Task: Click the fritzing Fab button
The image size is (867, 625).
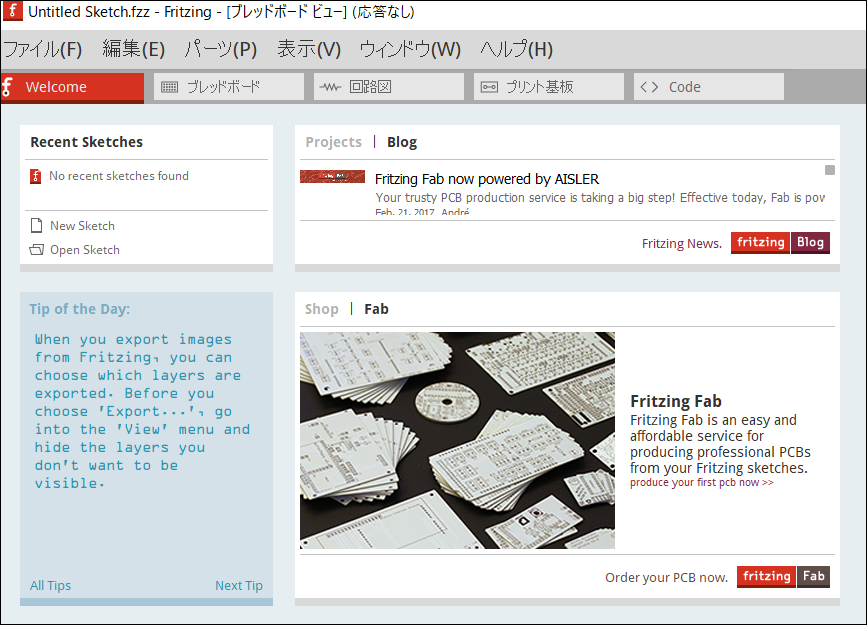Action: tap(783, 576)
